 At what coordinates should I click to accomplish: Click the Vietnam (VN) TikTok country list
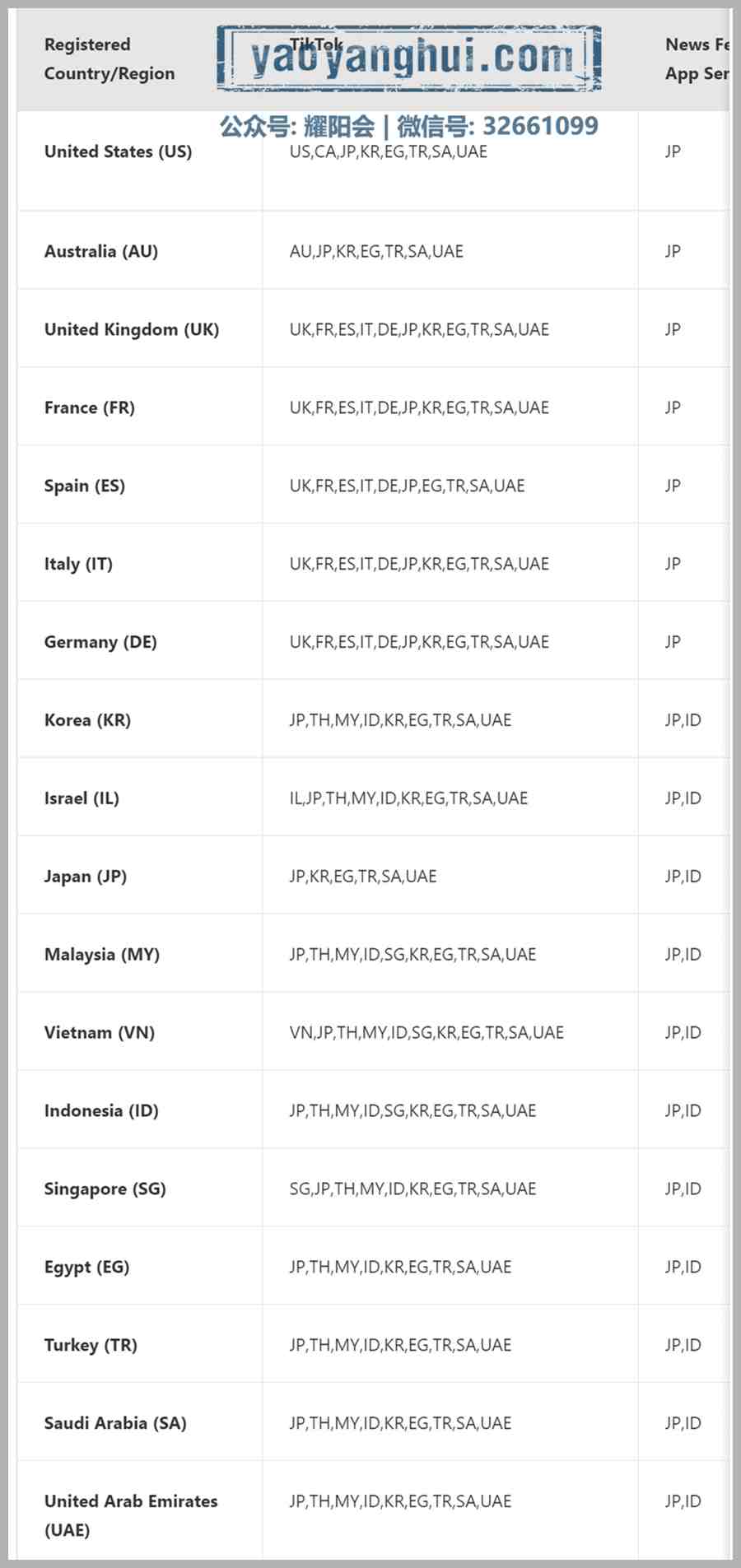(426, 1033)
